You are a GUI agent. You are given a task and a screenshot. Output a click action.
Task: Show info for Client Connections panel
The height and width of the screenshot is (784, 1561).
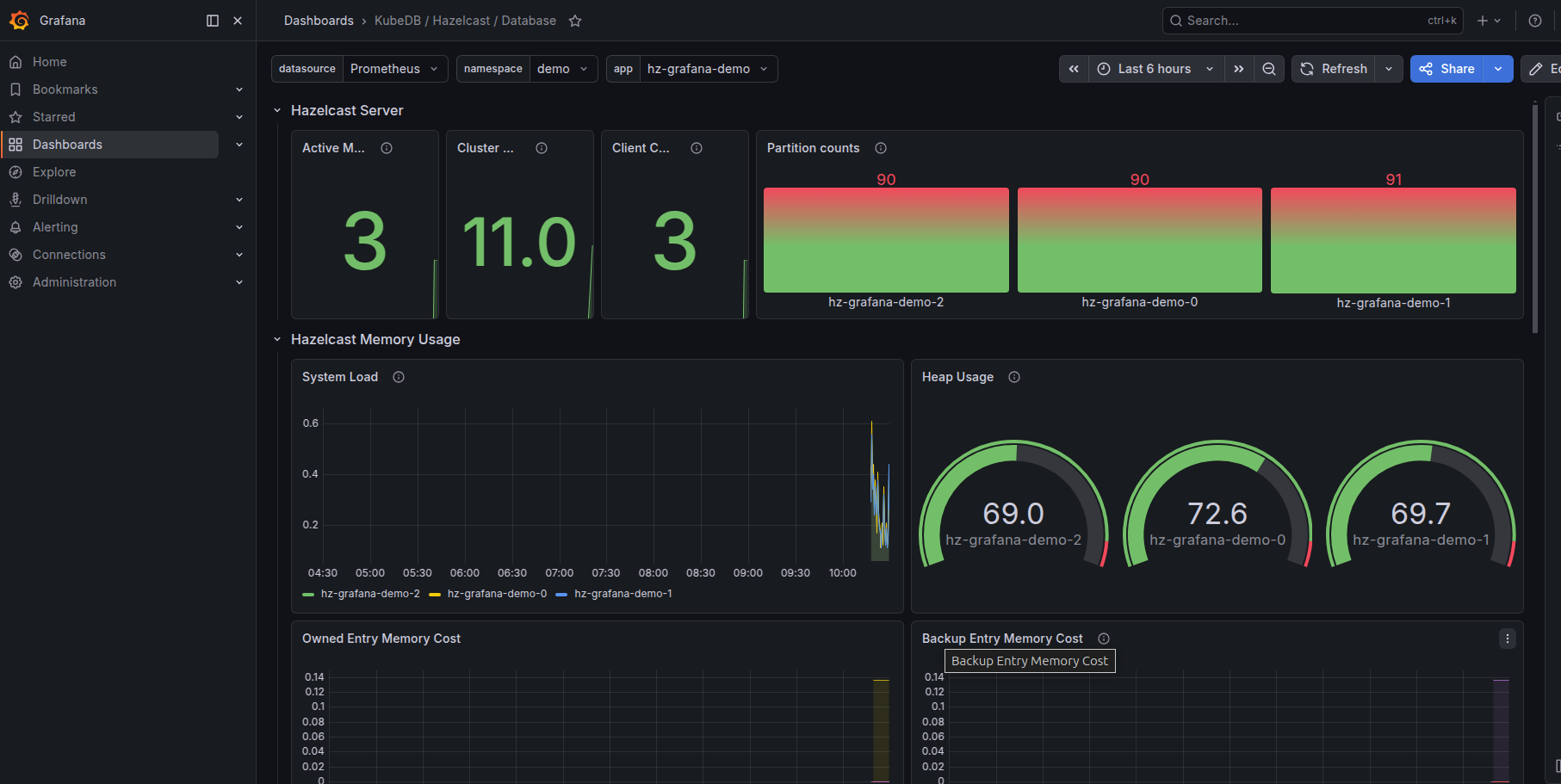pos(697,148)
